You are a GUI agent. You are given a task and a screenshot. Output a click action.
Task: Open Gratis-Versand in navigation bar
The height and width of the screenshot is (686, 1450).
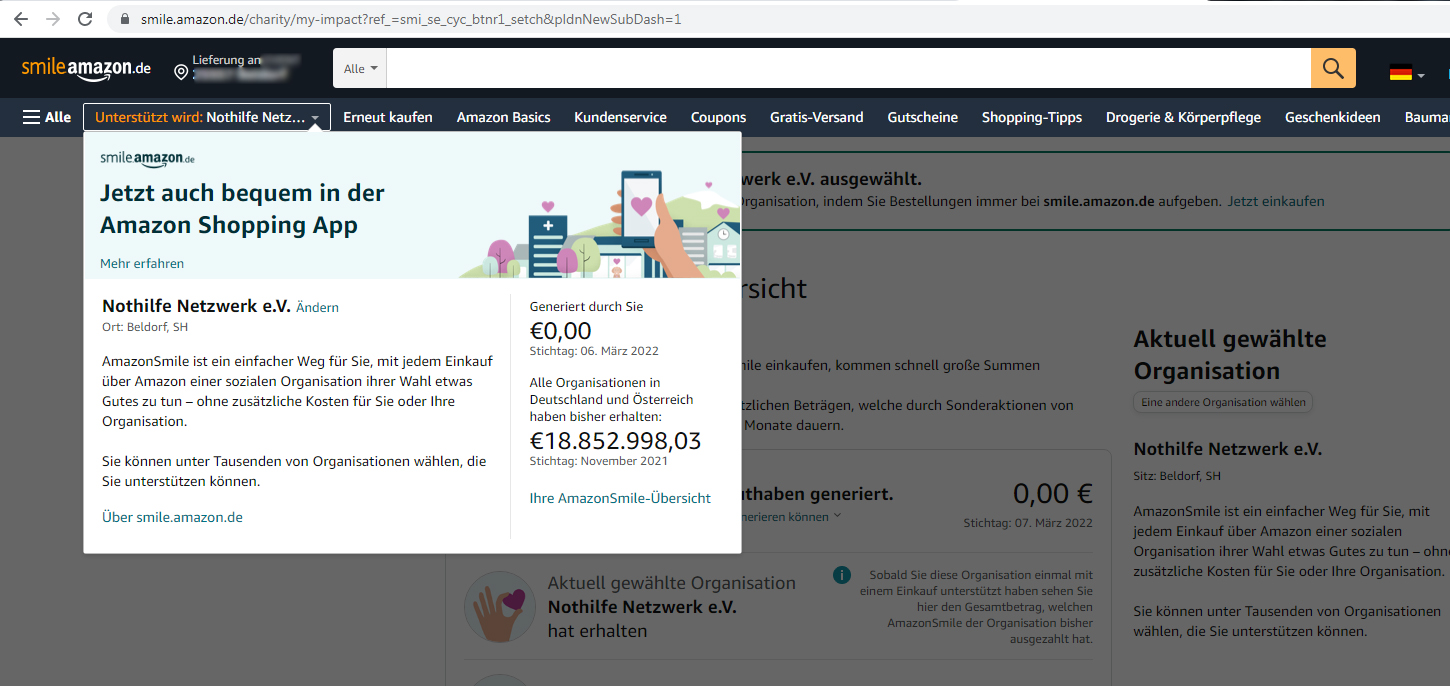[x=817, y=117]
